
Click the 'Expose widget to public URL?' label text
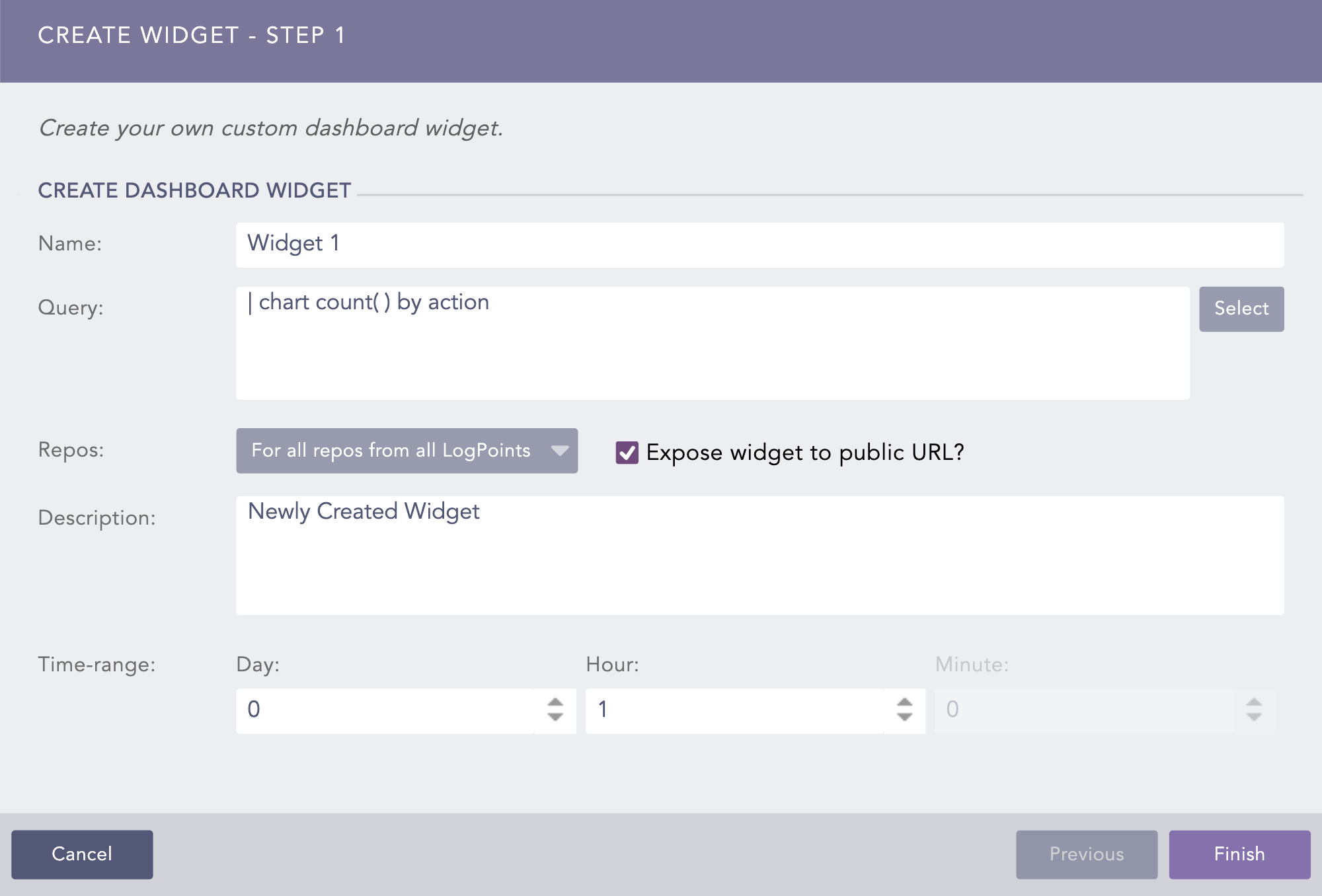(804, 453)
